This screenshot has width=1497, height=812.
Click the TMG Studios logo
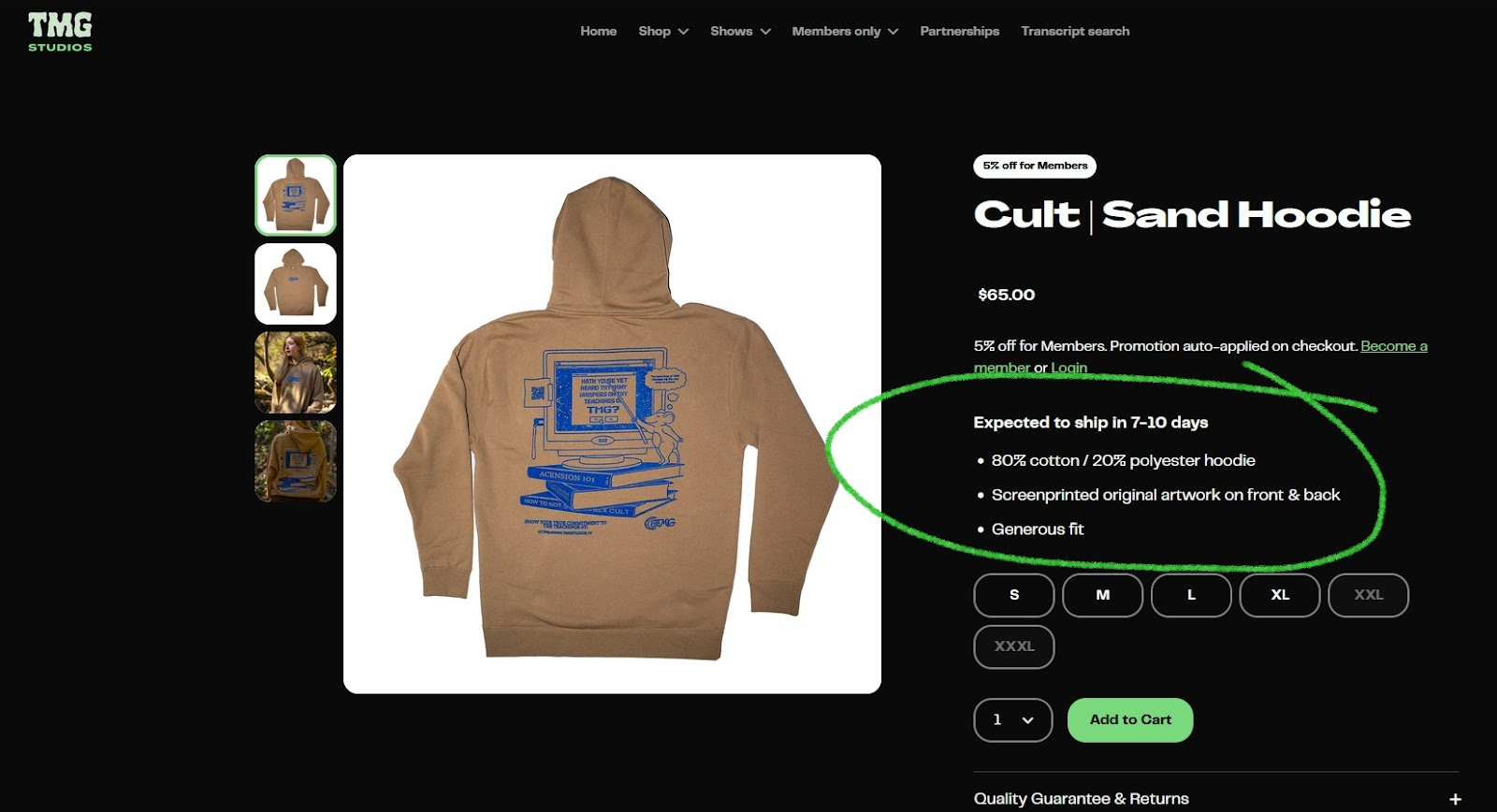(x=60, y=32)
